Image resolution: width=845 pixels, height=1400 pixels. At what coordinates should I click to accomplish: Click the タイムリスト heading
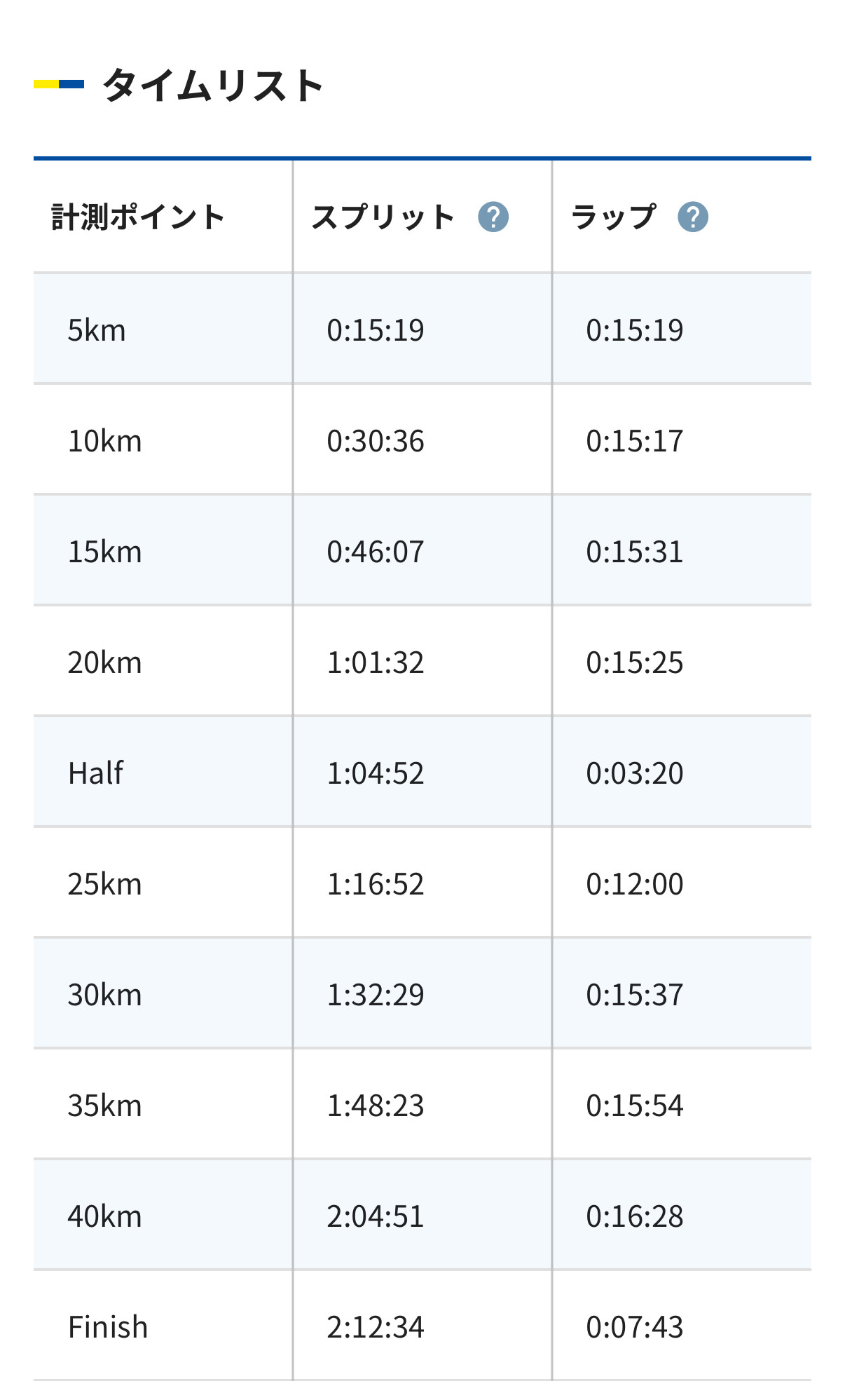[x=213, y=86]
